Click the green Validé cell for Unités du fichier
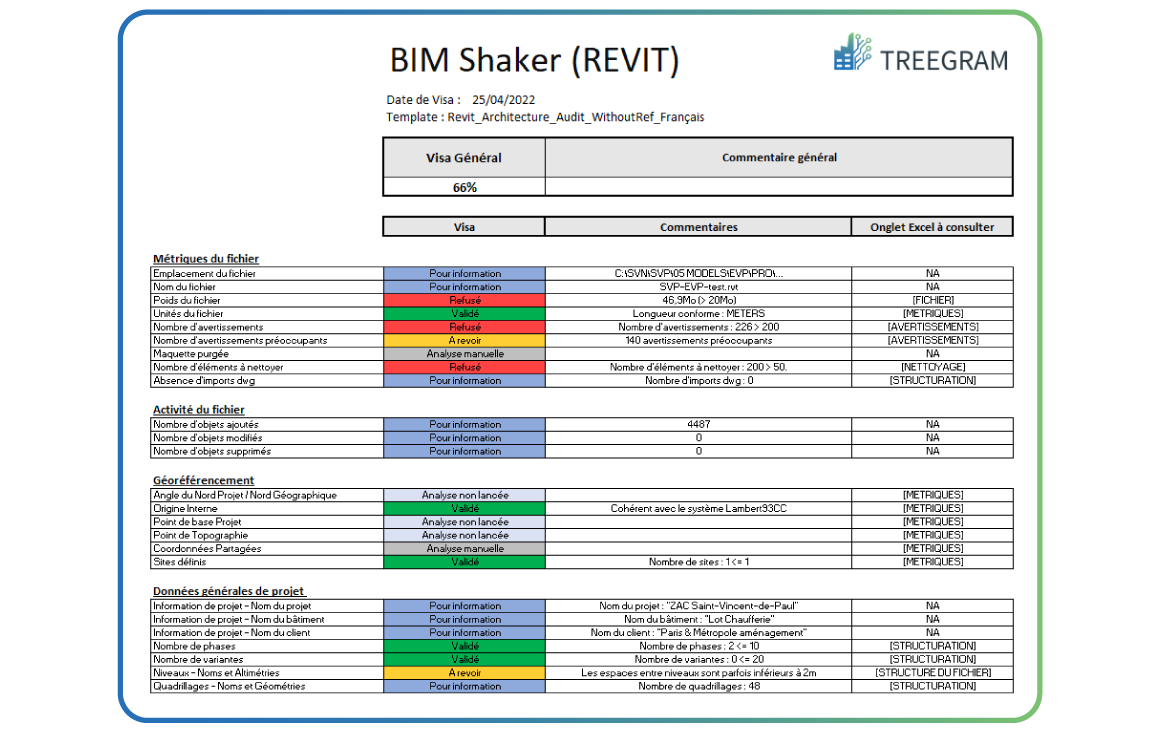This screenshot has width=1158, height=731. 465,314
